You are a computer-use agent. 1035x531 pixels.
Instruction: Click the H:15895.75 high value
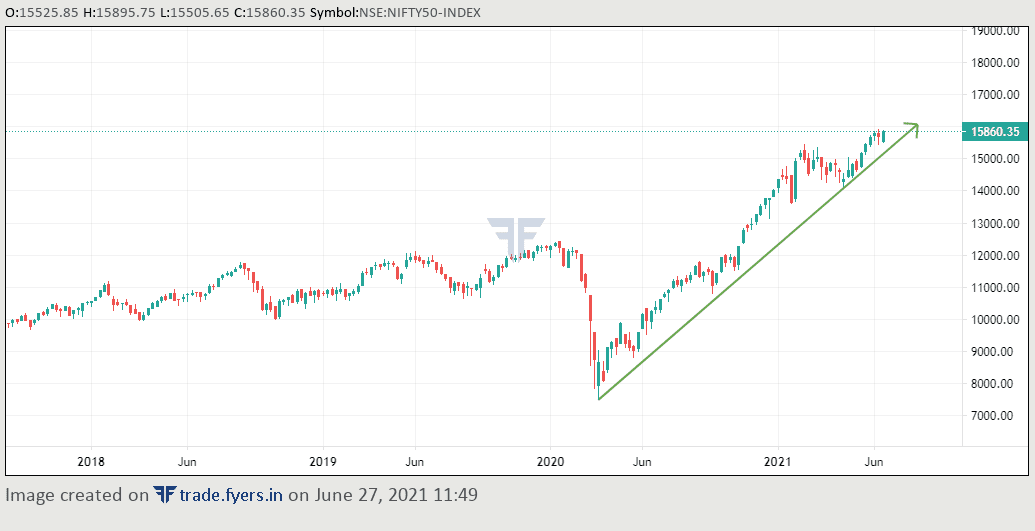coord(119,13)
